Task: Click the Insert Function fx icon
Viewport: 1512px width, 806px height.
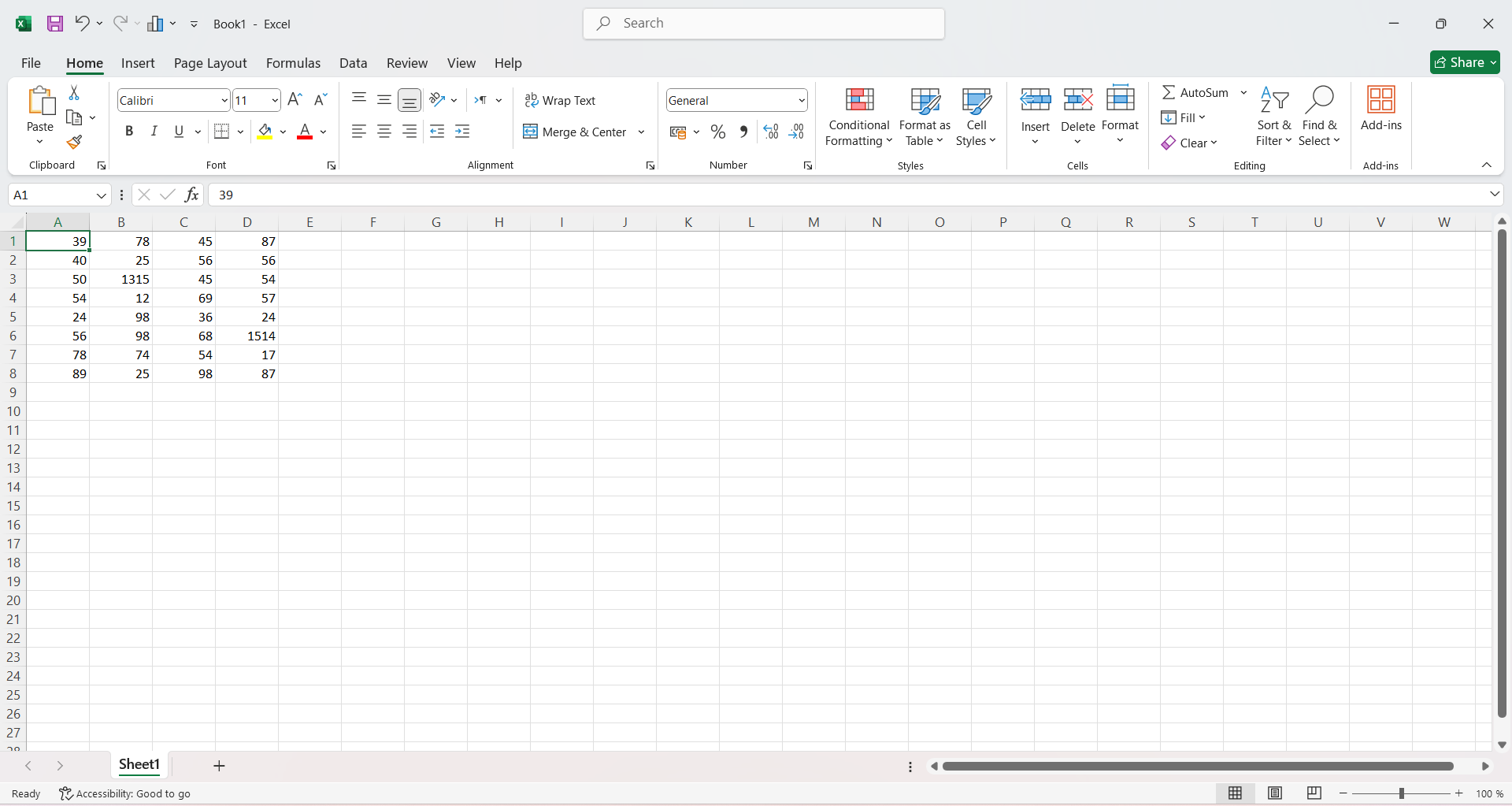Action: [191, 195]
